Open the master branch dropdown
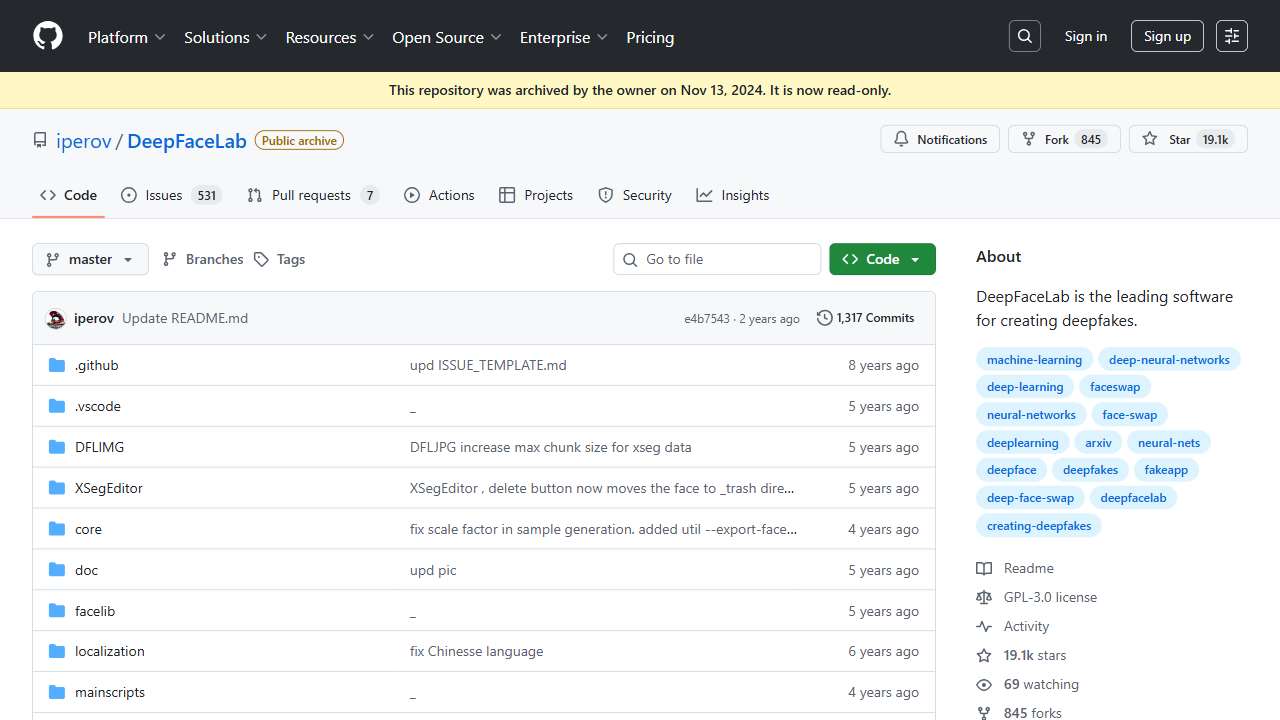Viewport: 1280px width, 720px height. pos(90,259)
